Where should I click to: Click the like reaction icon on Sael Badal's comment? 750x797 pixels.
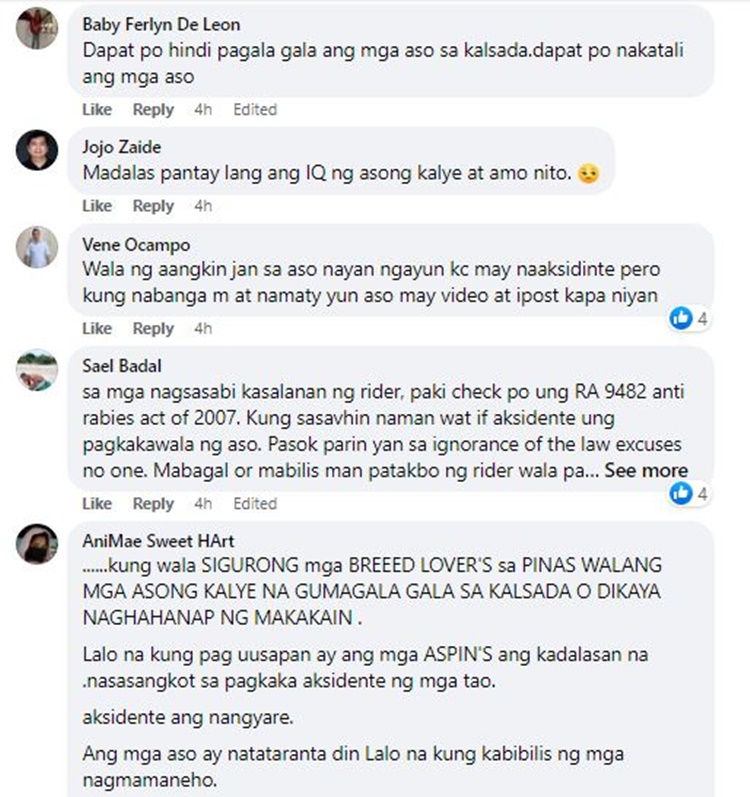(681, 494)
